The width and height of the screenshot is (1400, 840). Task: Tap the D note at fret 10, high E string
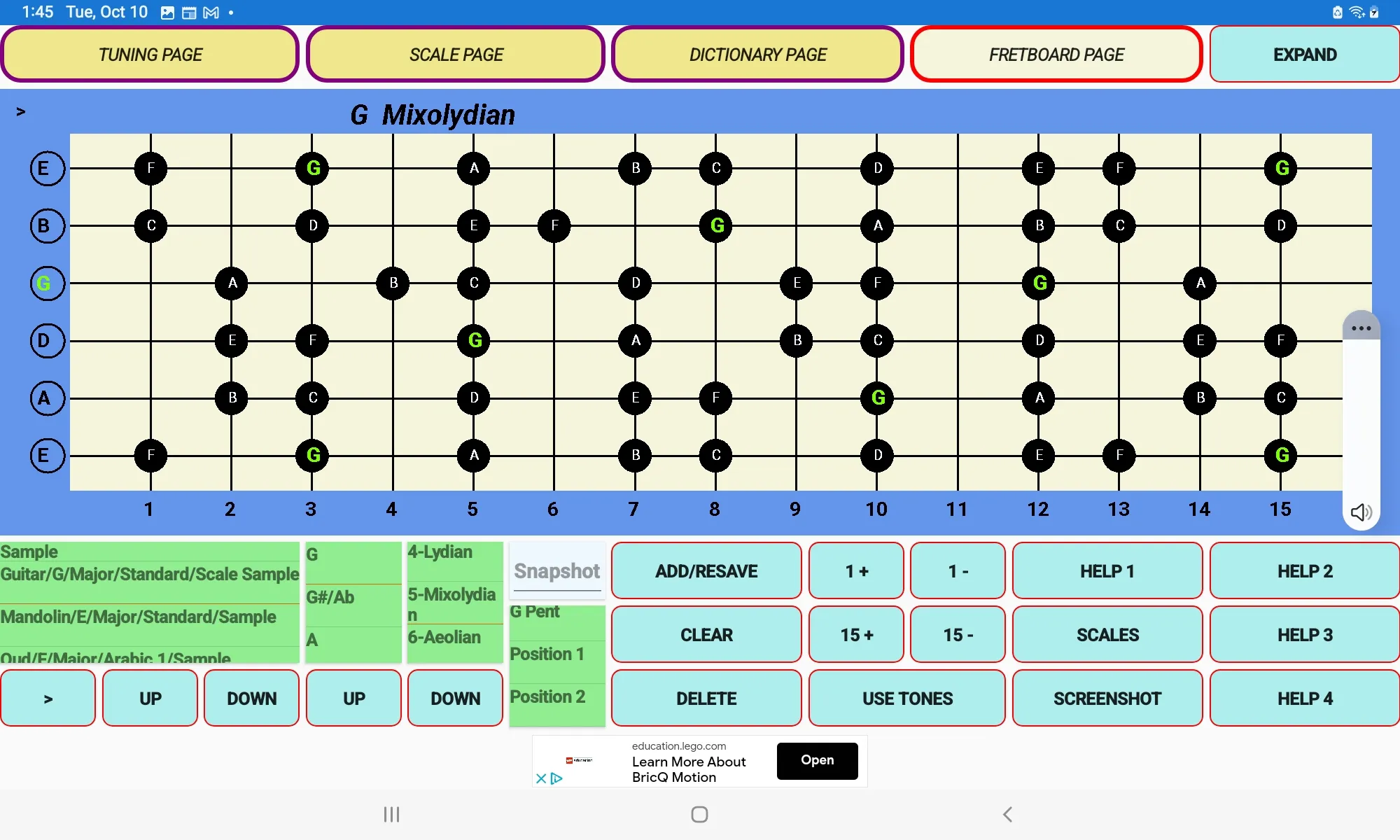[x=878, y=168]
